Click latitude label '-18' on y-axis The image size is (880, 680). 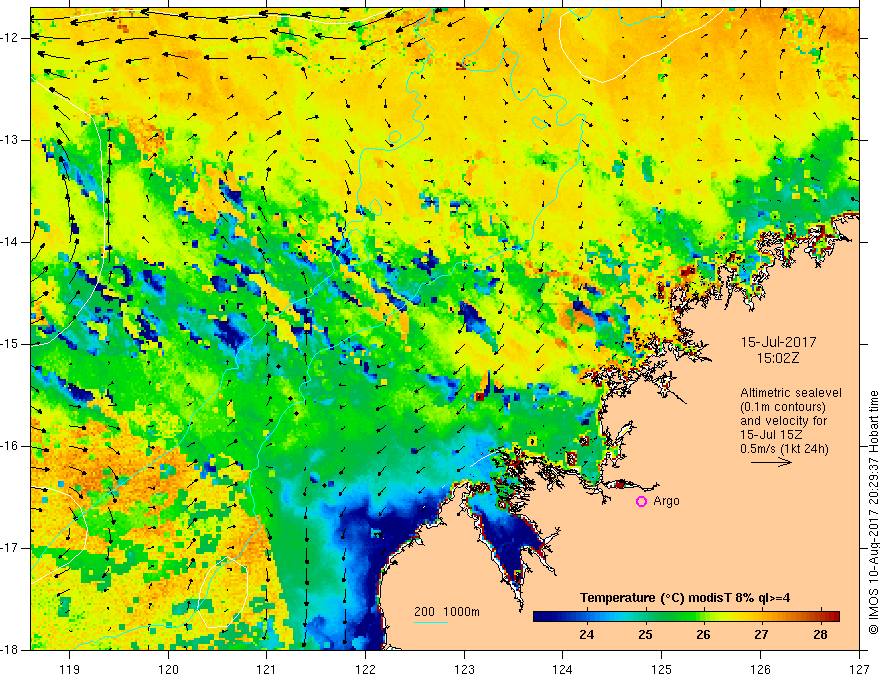[x=10, y=650]
